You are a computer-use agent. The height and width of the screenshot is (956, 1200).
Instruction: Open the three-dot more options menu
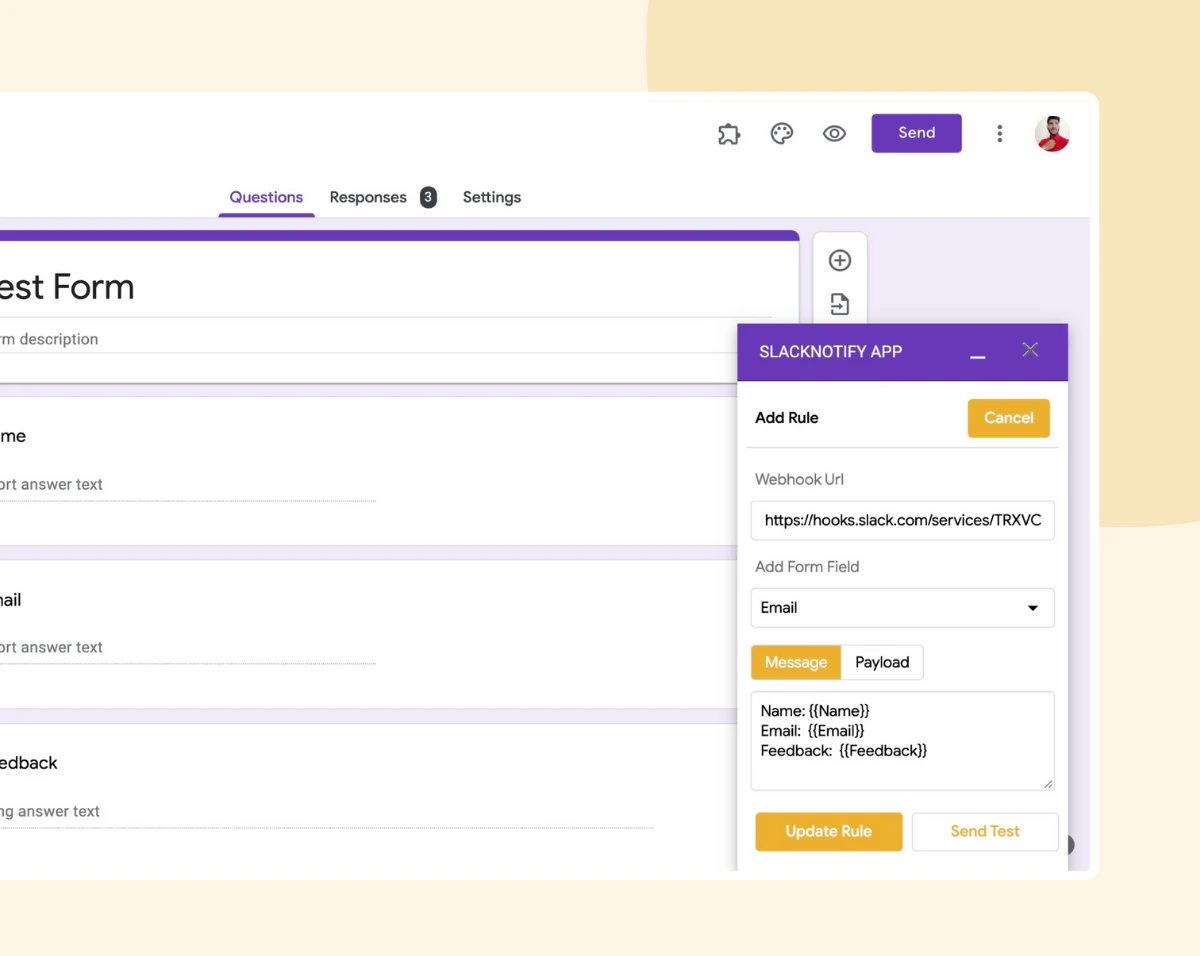click(999, 134)
